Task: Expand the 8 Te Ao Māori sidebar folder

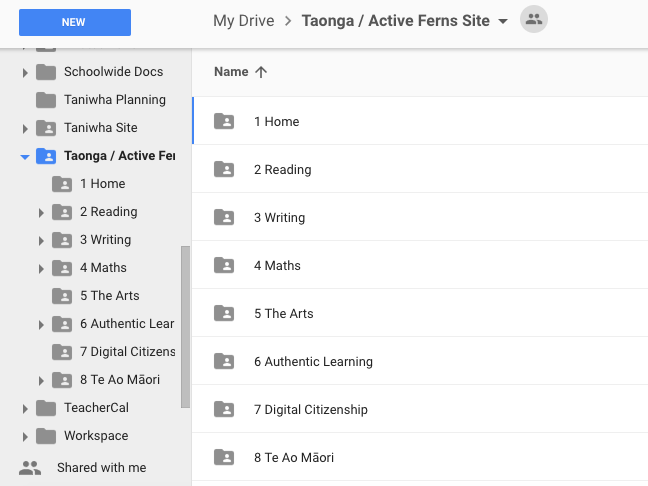Action: (x=41, y=380)
